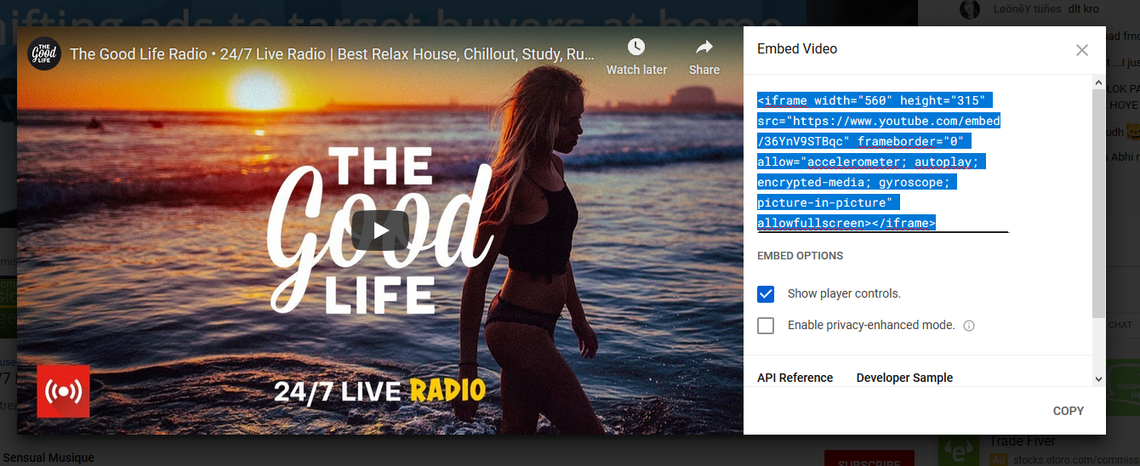
Task: Click the Embed Video dialog title
Action: [x=797, y=49]
